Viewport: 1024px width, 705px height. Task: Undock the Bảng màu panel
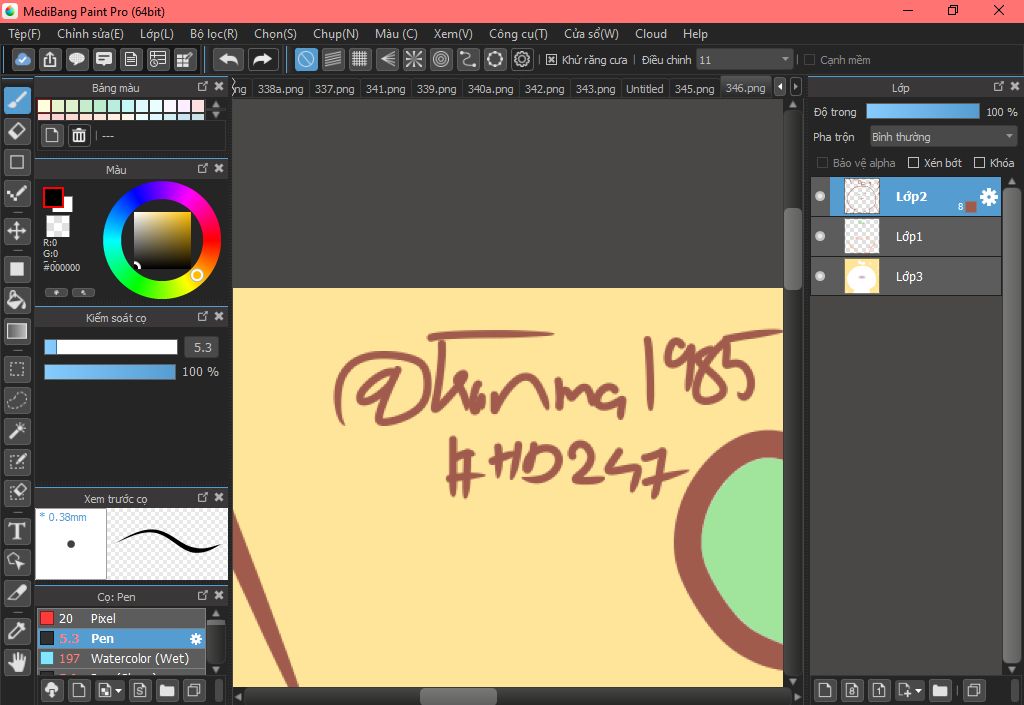point(202,86)
